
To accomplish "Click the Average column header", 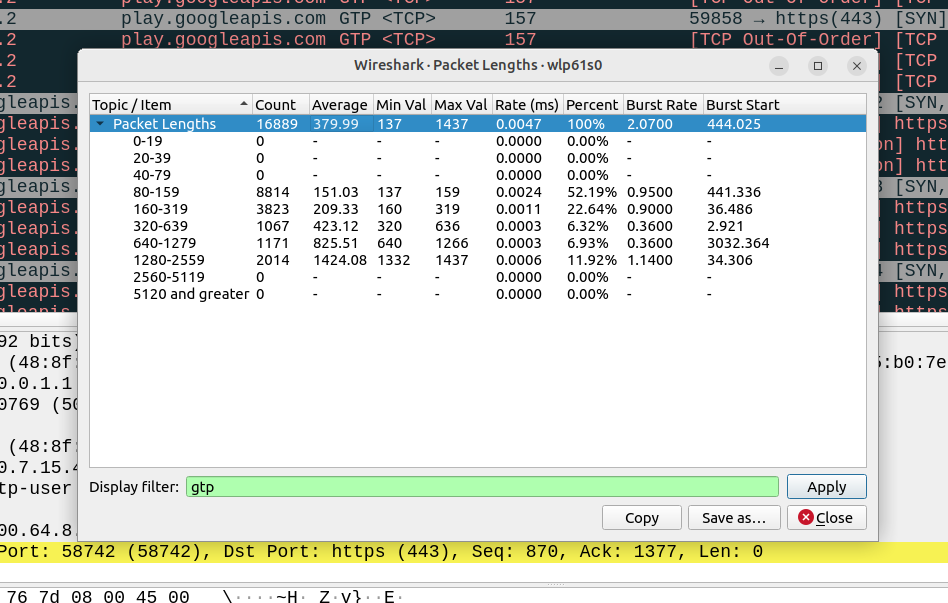I will (x=341, y=105).
